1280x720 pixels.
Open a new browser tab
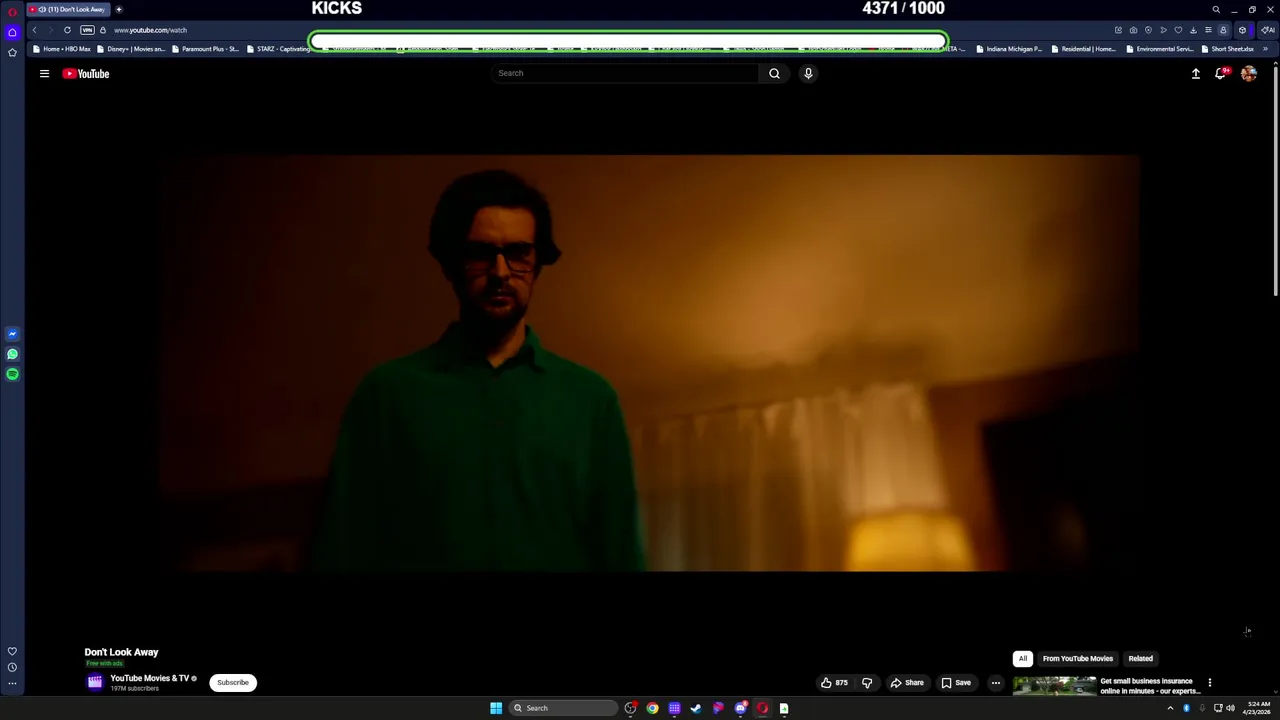coord(119,9)
